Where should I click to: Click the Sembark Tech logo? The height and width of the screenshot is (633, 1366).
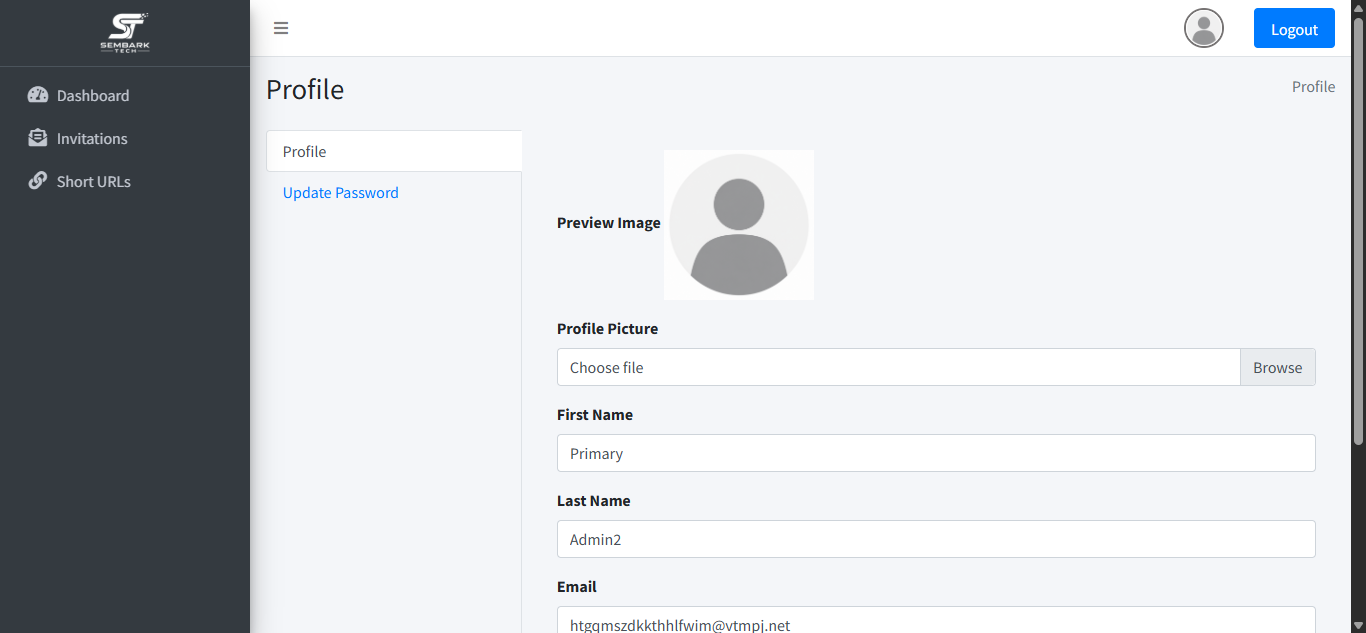(x=125, y=32)
